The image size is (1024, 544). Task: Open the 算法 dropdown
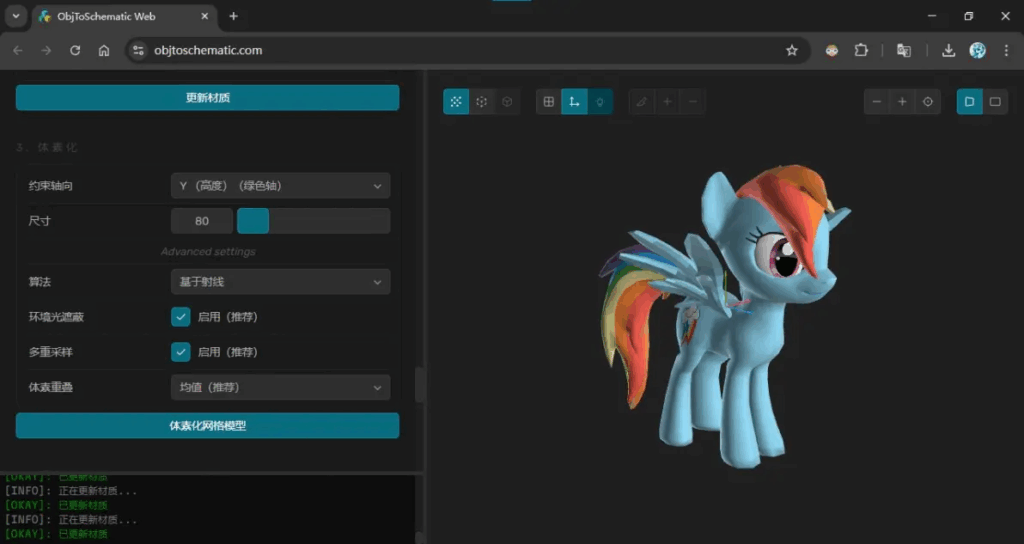(x=281, y=282)
